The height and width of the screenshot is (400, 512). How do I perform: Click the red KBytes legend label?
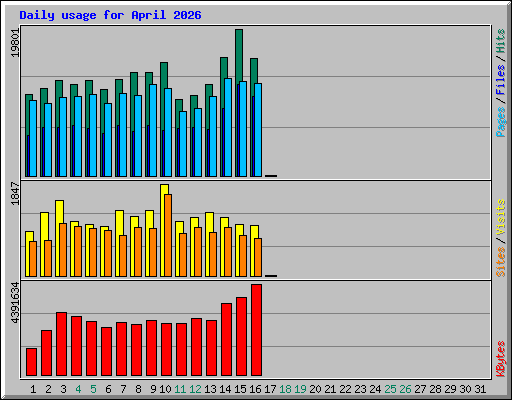point(501,359)
